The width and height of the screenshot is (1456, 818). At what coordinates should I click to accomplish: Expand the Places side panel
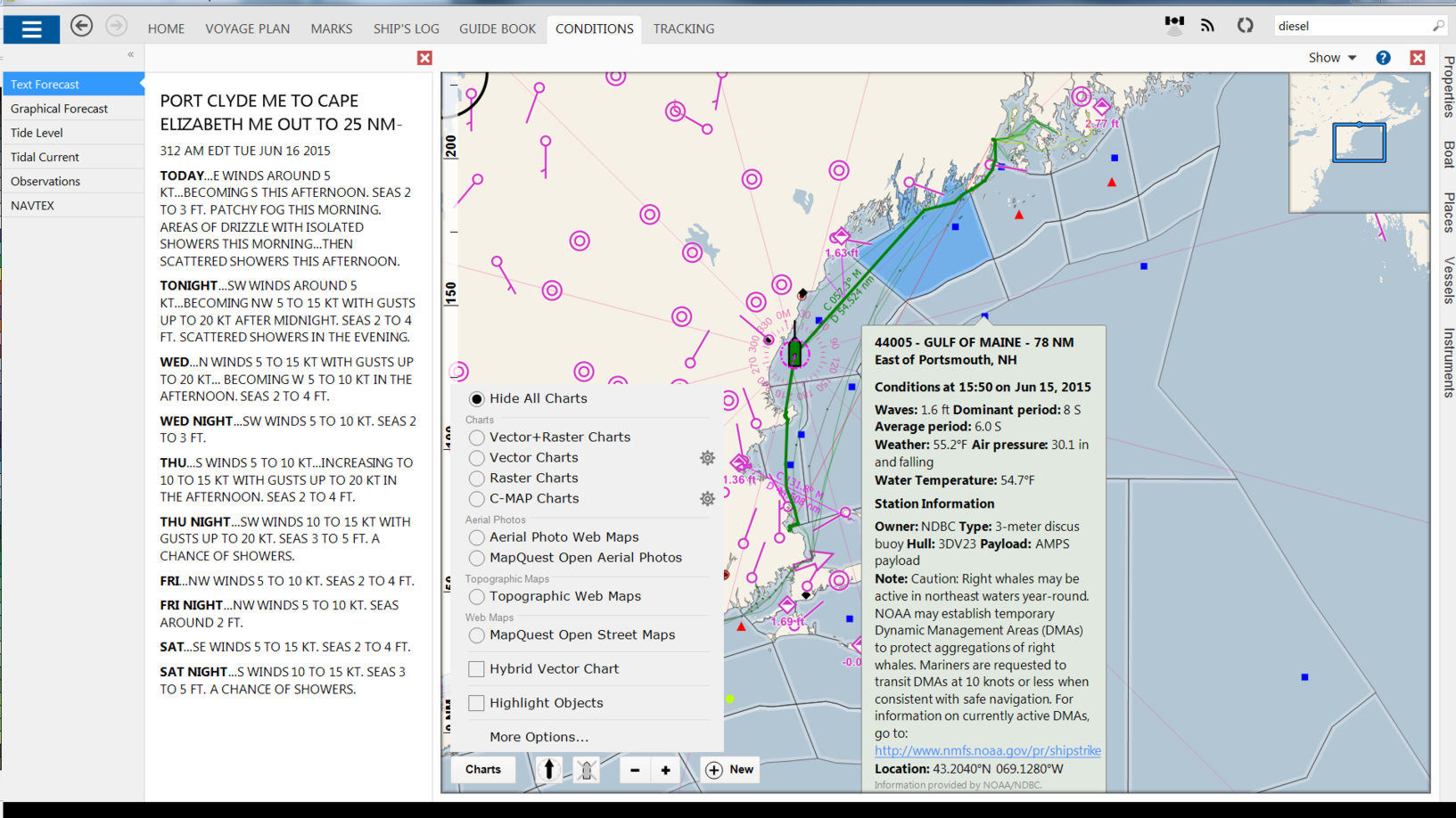(1448, 212)
